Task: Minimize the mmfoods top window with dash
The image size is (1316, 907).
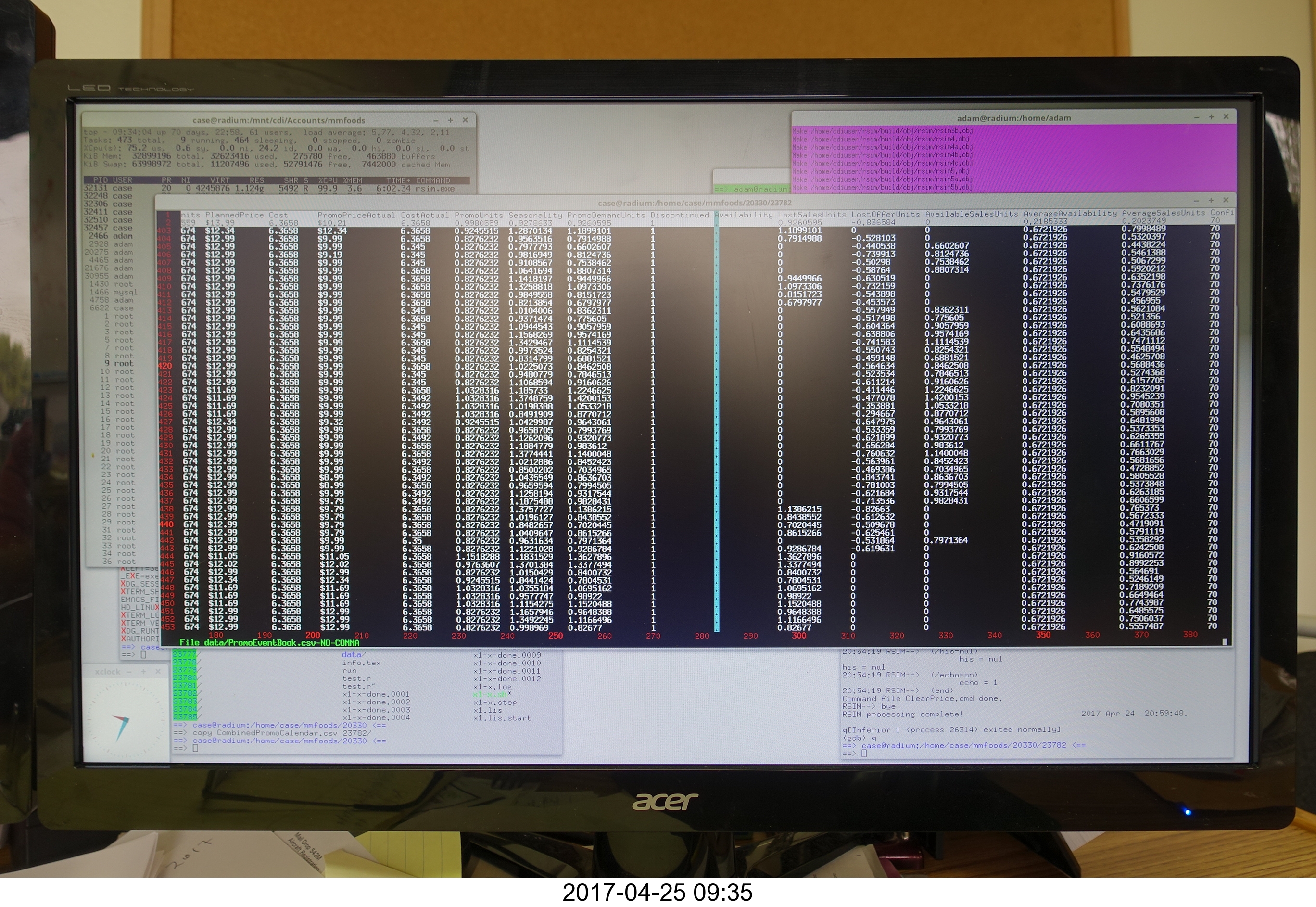Action: pos(436,120)
